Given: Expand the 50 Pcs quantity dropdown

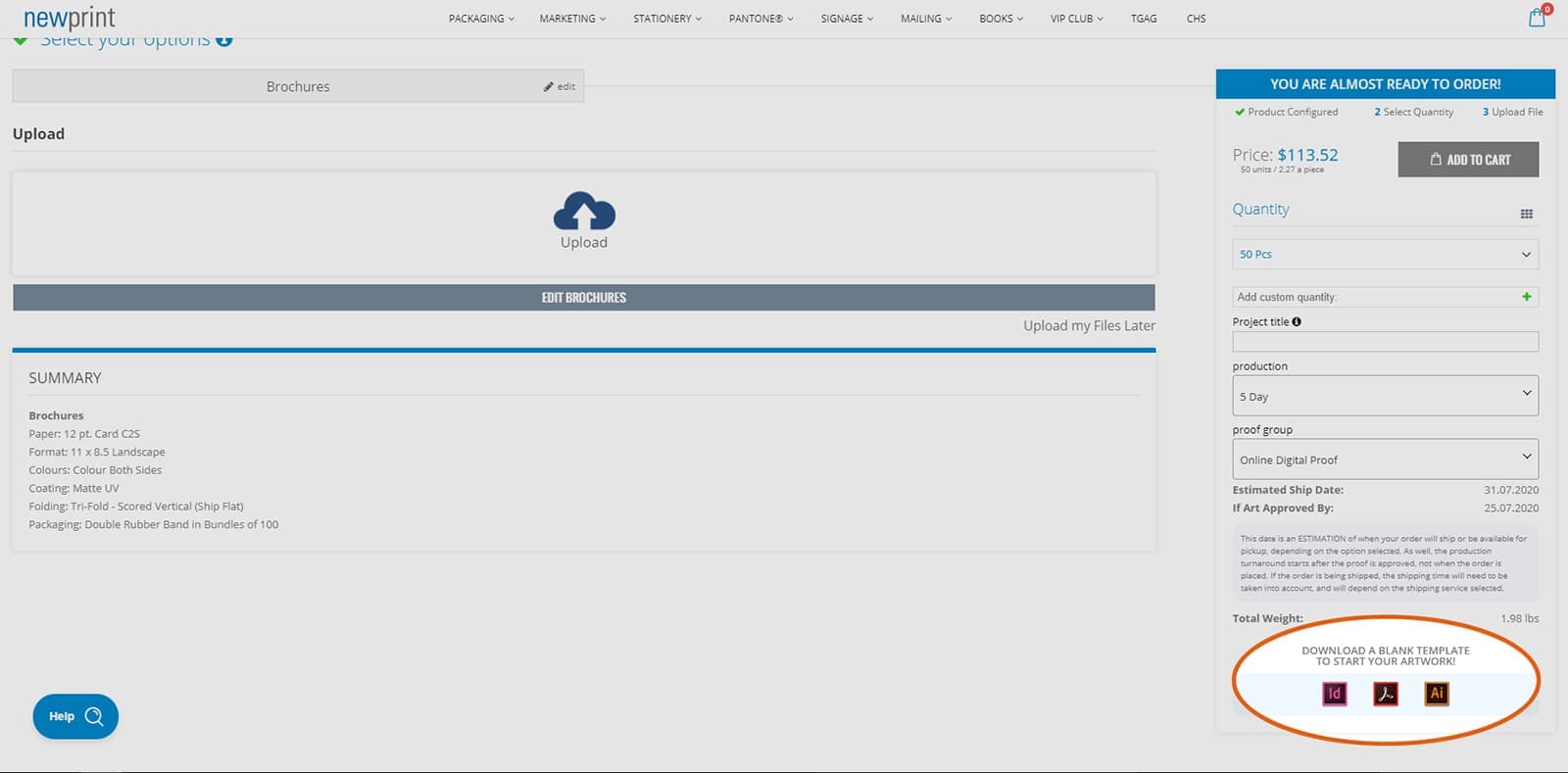Looking at the screenshot, I should click(1385, 255).
